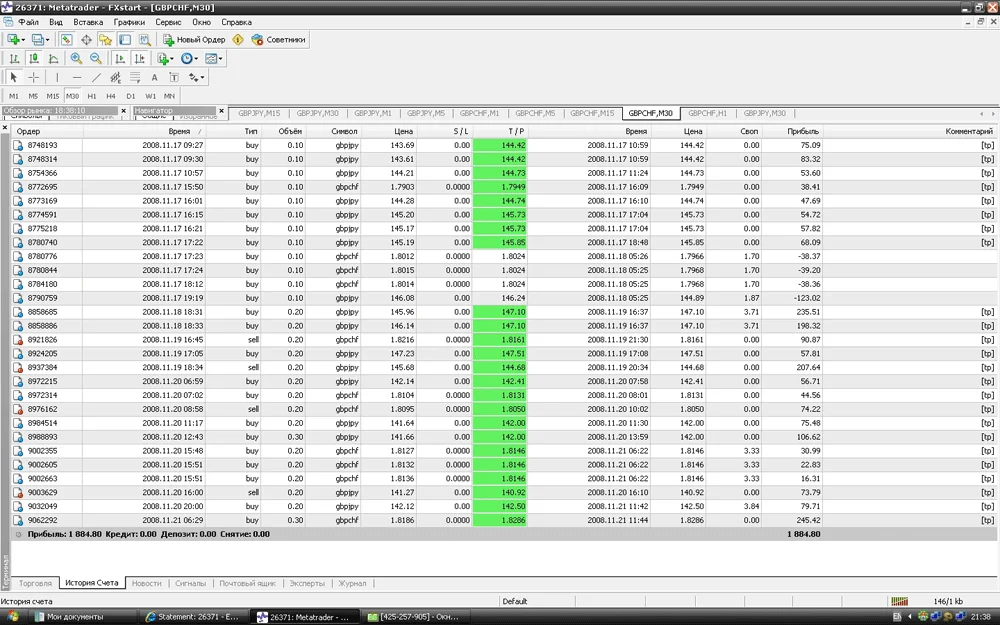Viewport: 1000px width, 625px height.
Task: Draw a vertical line tool
Action: coord(57,77)
